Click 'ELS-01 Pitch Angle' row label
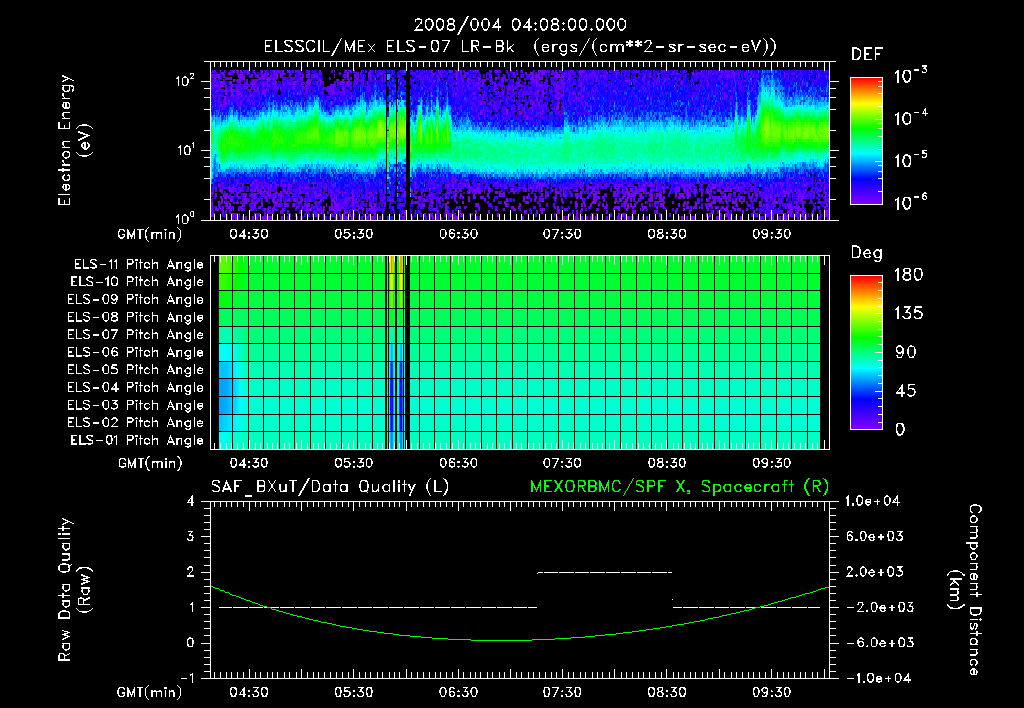Screen dimensions: 1024x708 137,440
